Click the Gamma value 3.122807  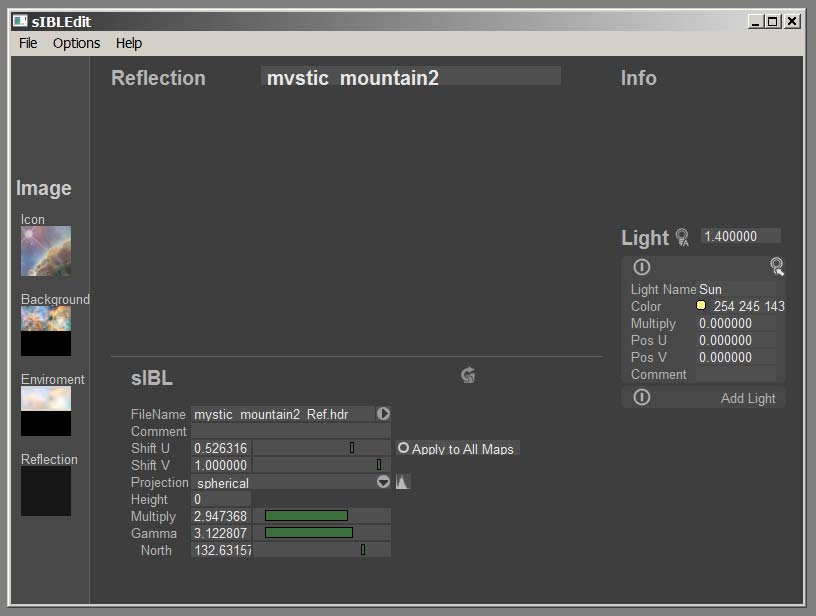click(221, 533)
